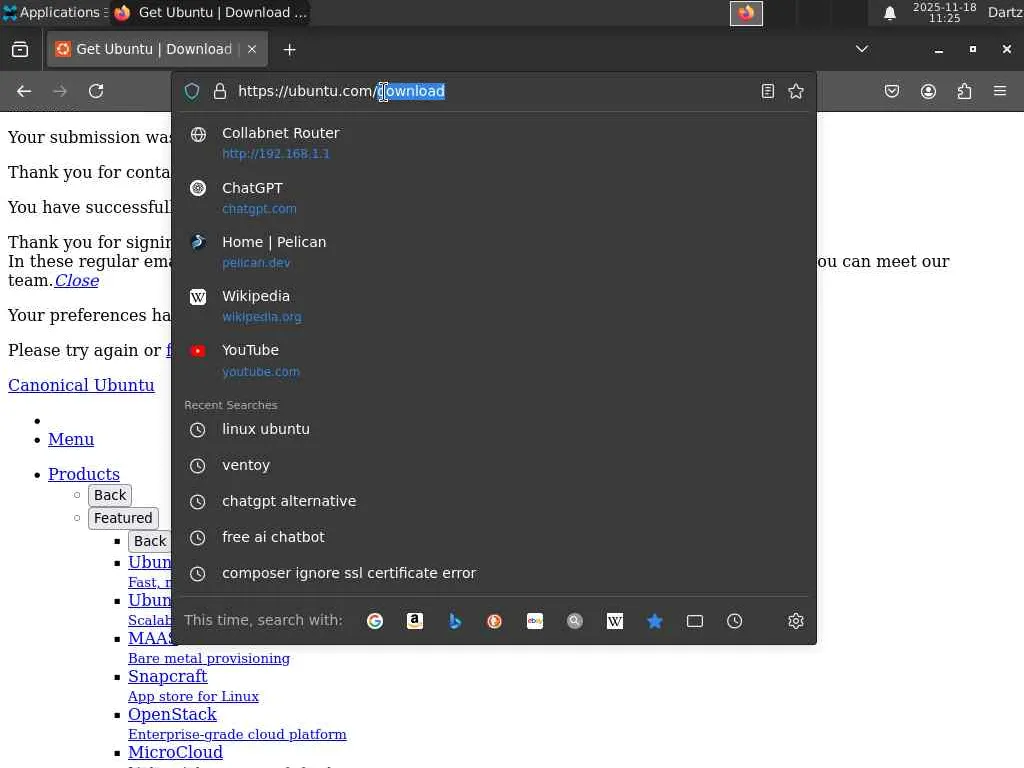Search this time with Bing
Image resolution: width=1024 pixels, height=768 pixels.
[x=455, y=621]
